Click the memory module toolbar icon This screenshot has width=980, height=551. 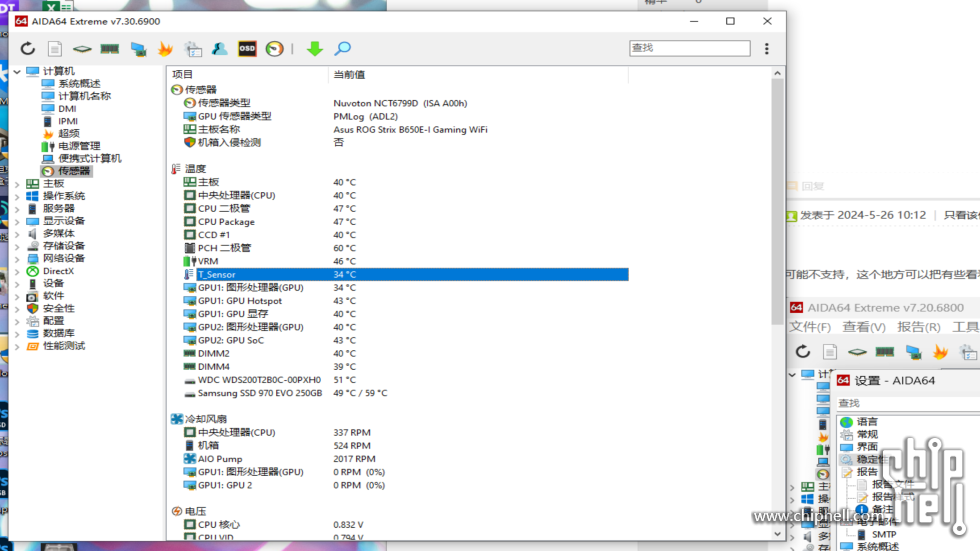tap(109, 48)
